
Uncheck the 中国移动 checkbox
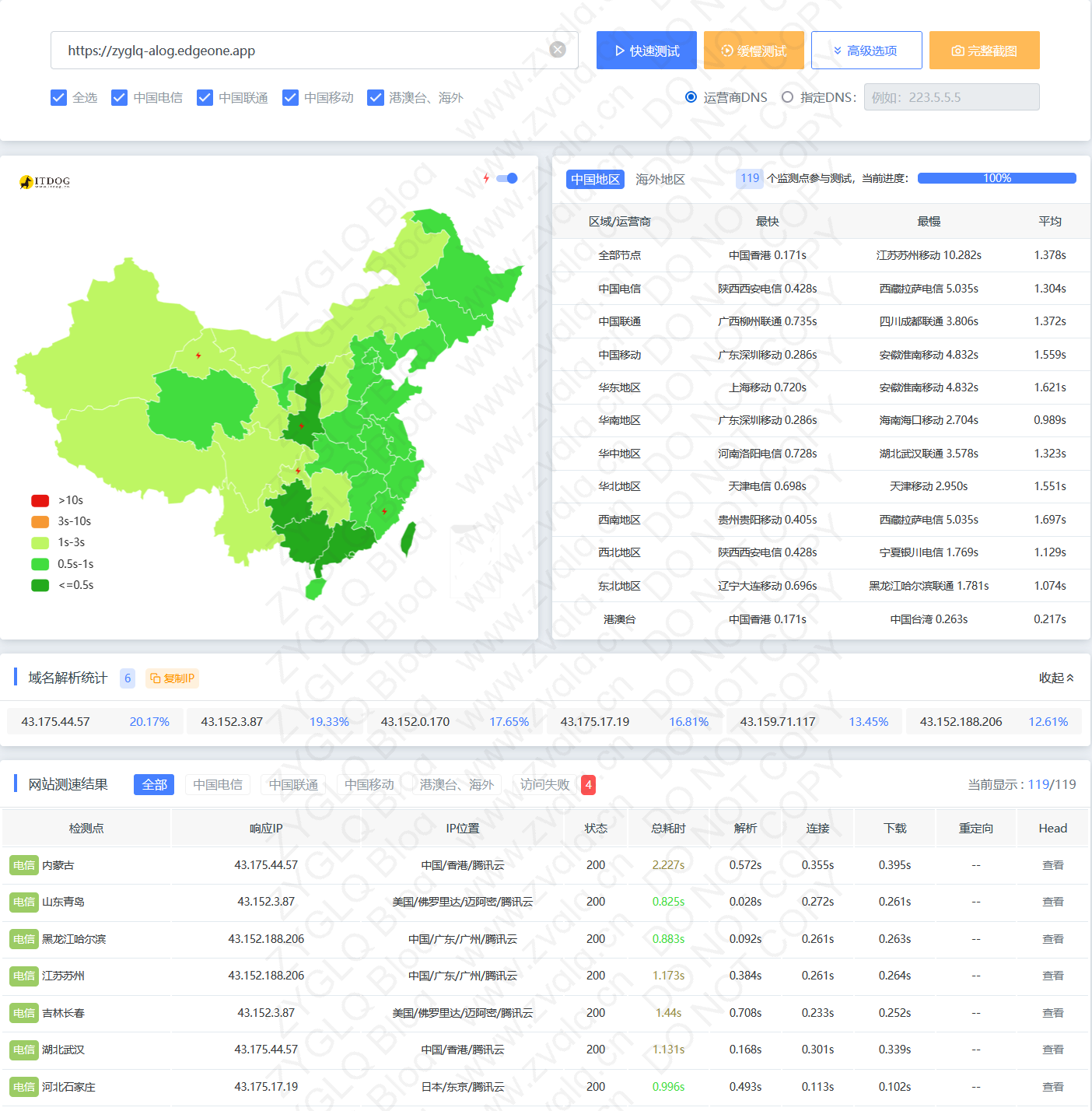(x=290, y=97)
